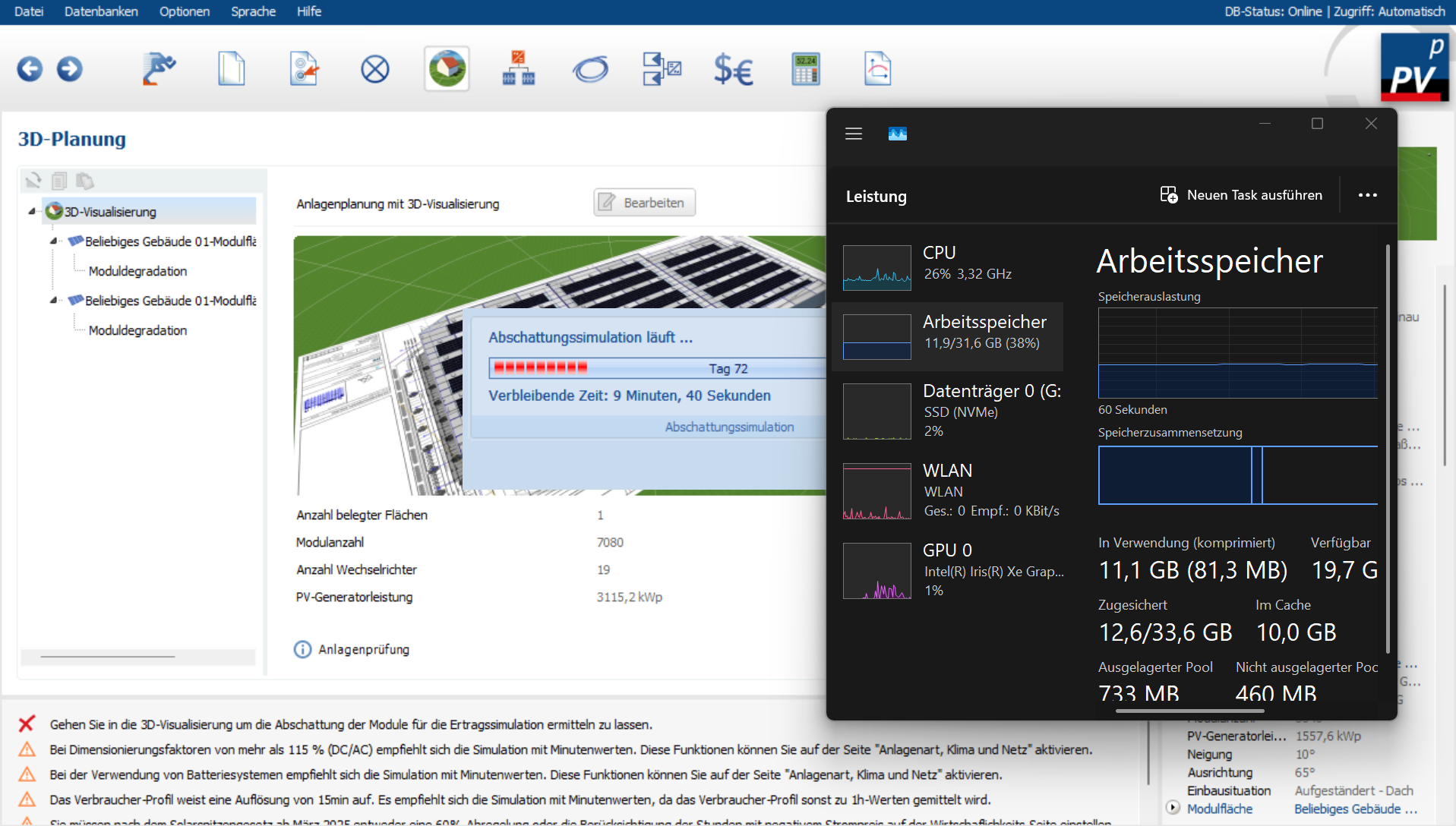Click the Speicherzusammensetzung composition bar

tap(1237, 475)
